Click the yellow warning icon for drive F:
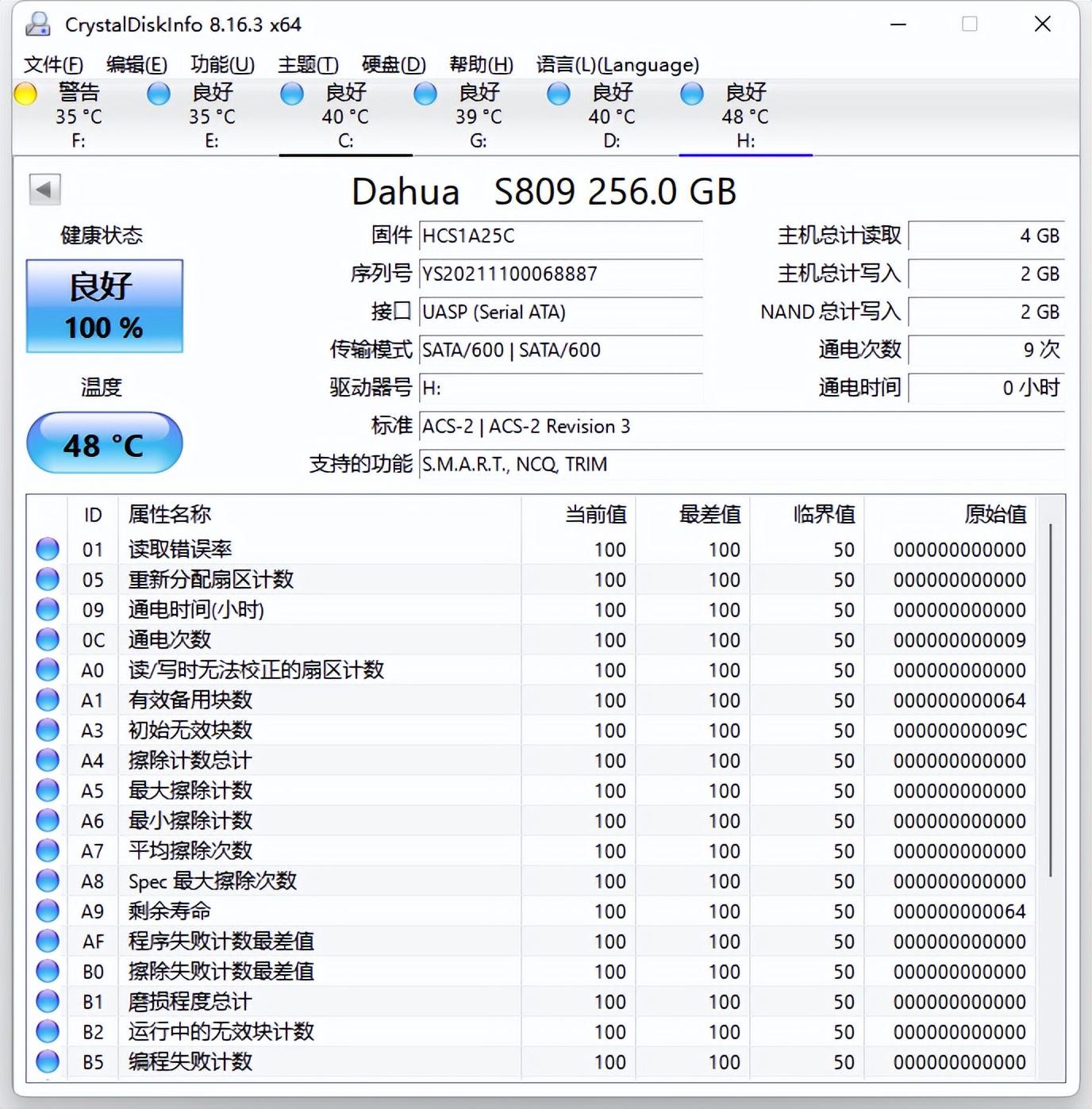Viewport: 1092px width, 1109px height. pos(25,93)
